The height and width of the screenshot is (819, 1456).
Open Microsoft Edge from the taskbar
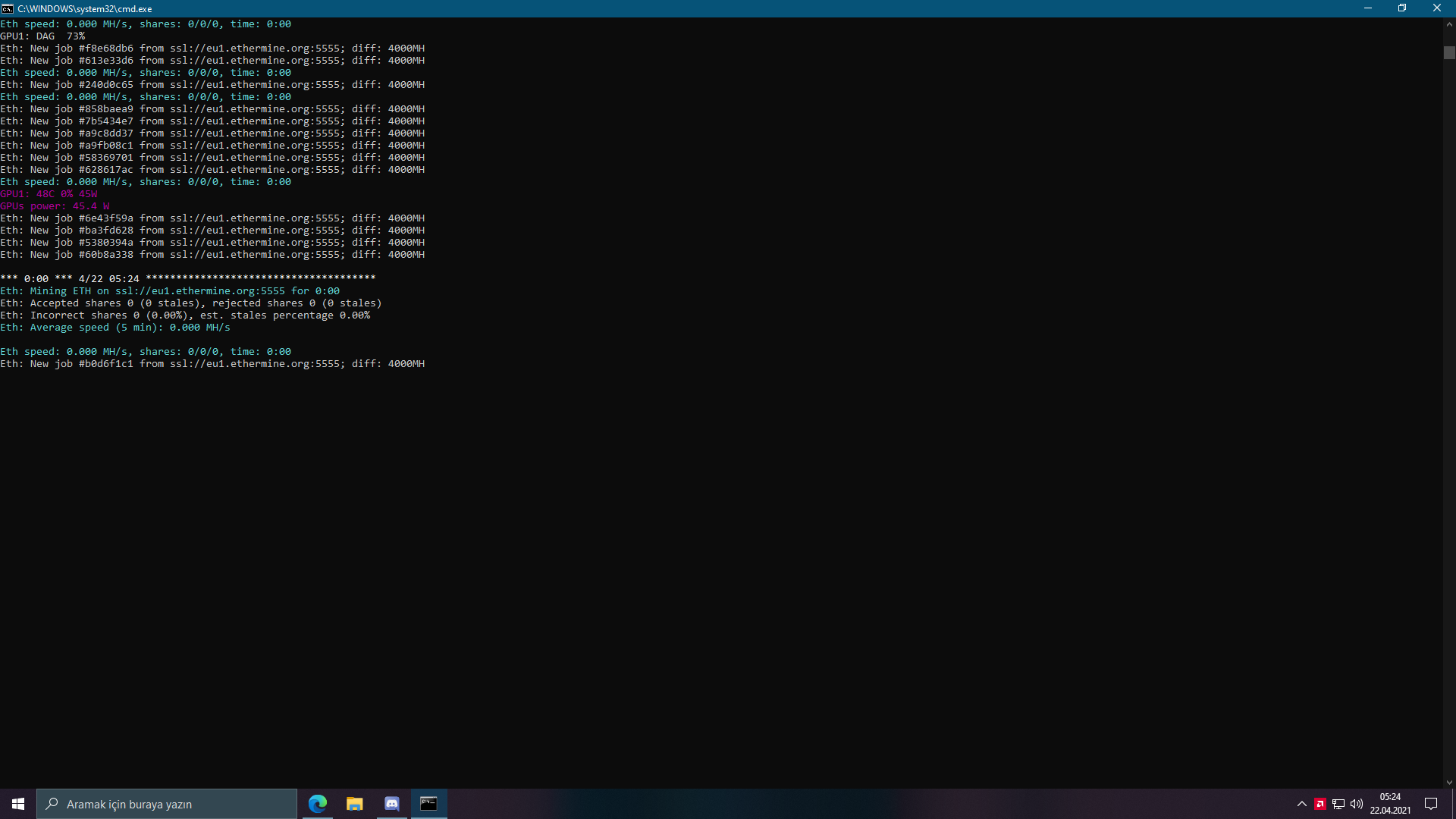pyautogui.click(x=318, y=804)
